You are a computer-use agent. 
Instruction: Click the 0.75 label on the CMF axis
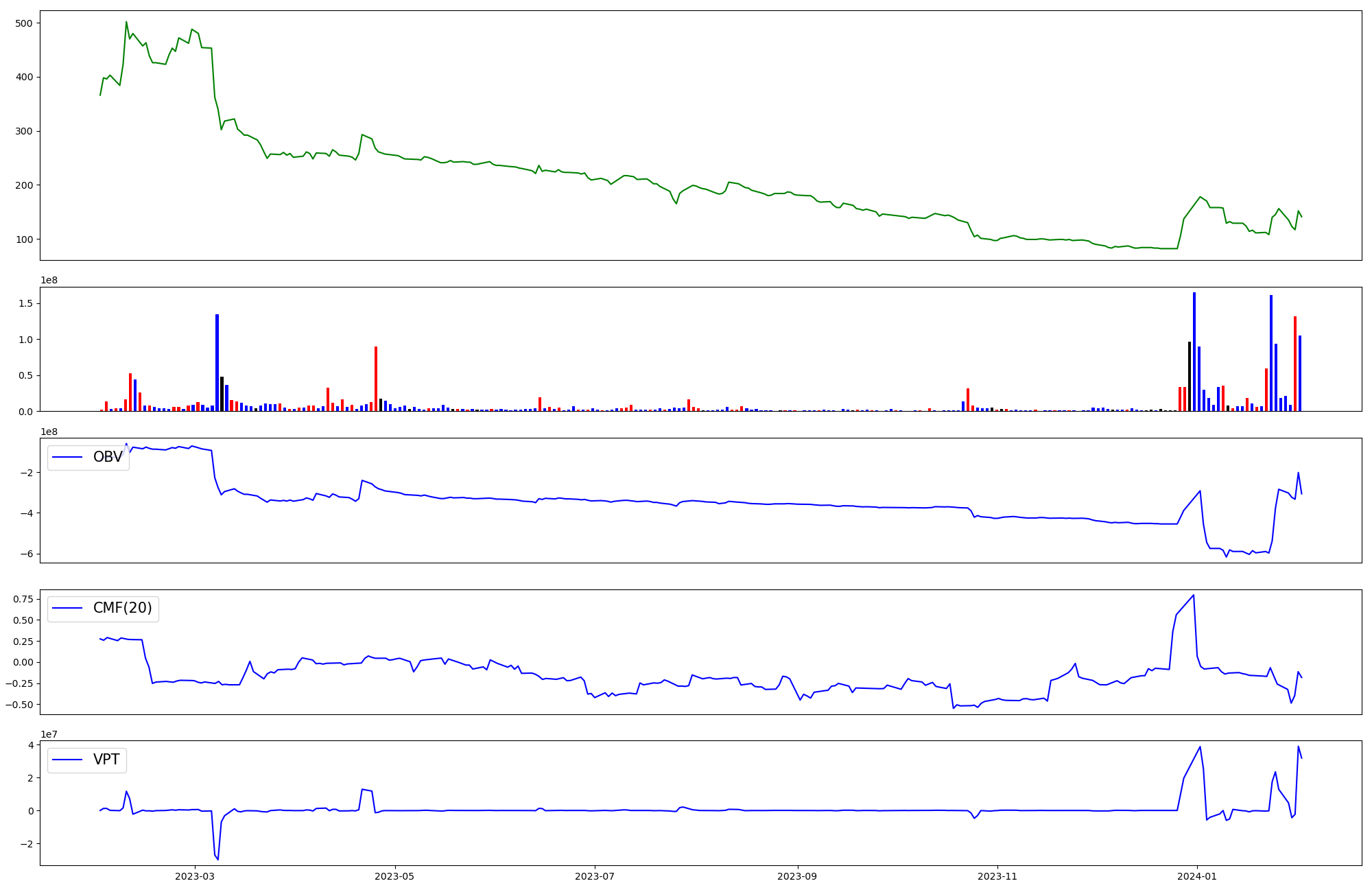coord(23,599)
